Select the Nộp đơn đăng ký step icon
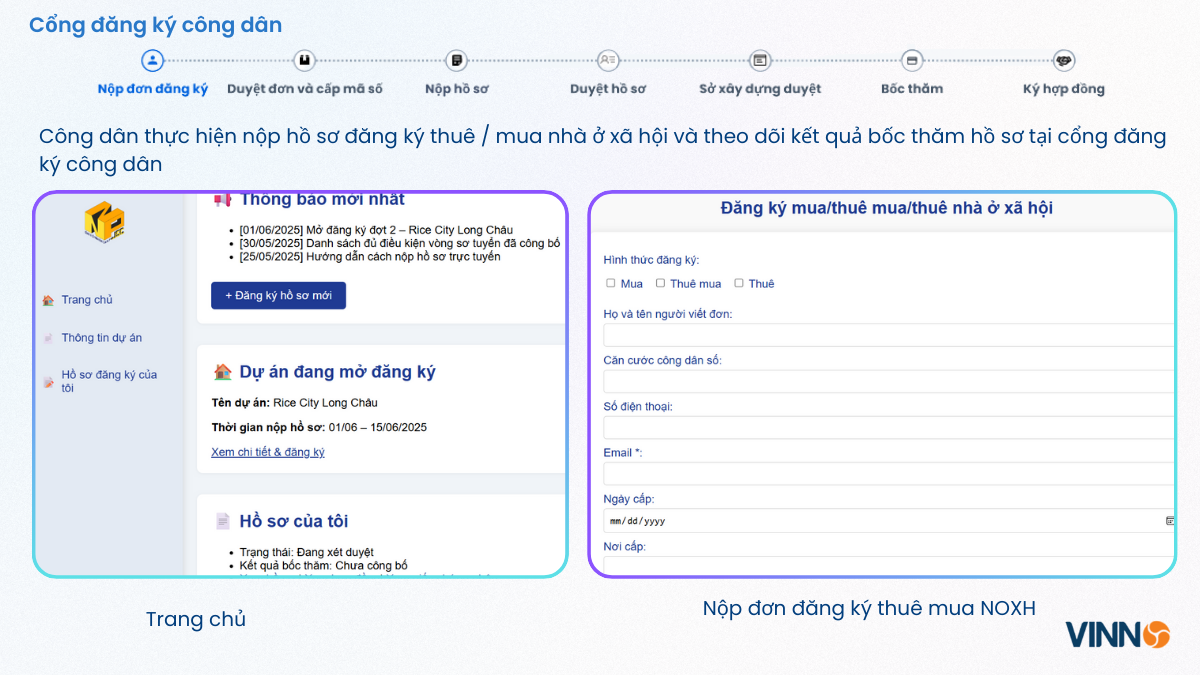The height and width of the screenshot is (675, 1200). pyautogui.click(x=152, y=61)
